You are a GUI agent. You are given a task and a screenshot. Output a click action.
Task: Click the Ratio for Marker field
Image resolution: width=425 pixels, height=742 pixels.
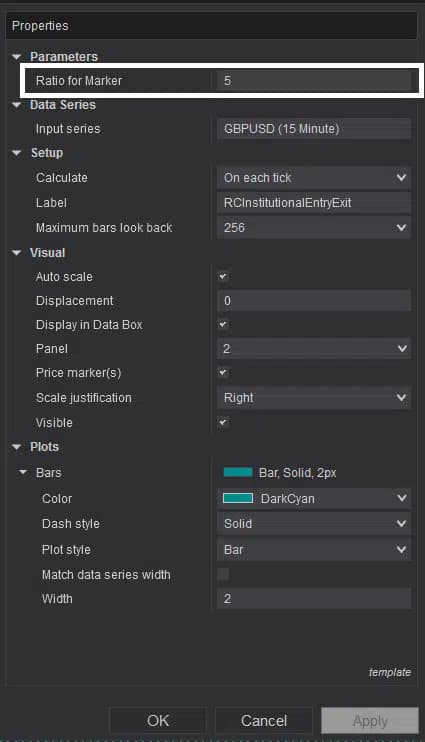pyautogui.click(x=314, y=81)
